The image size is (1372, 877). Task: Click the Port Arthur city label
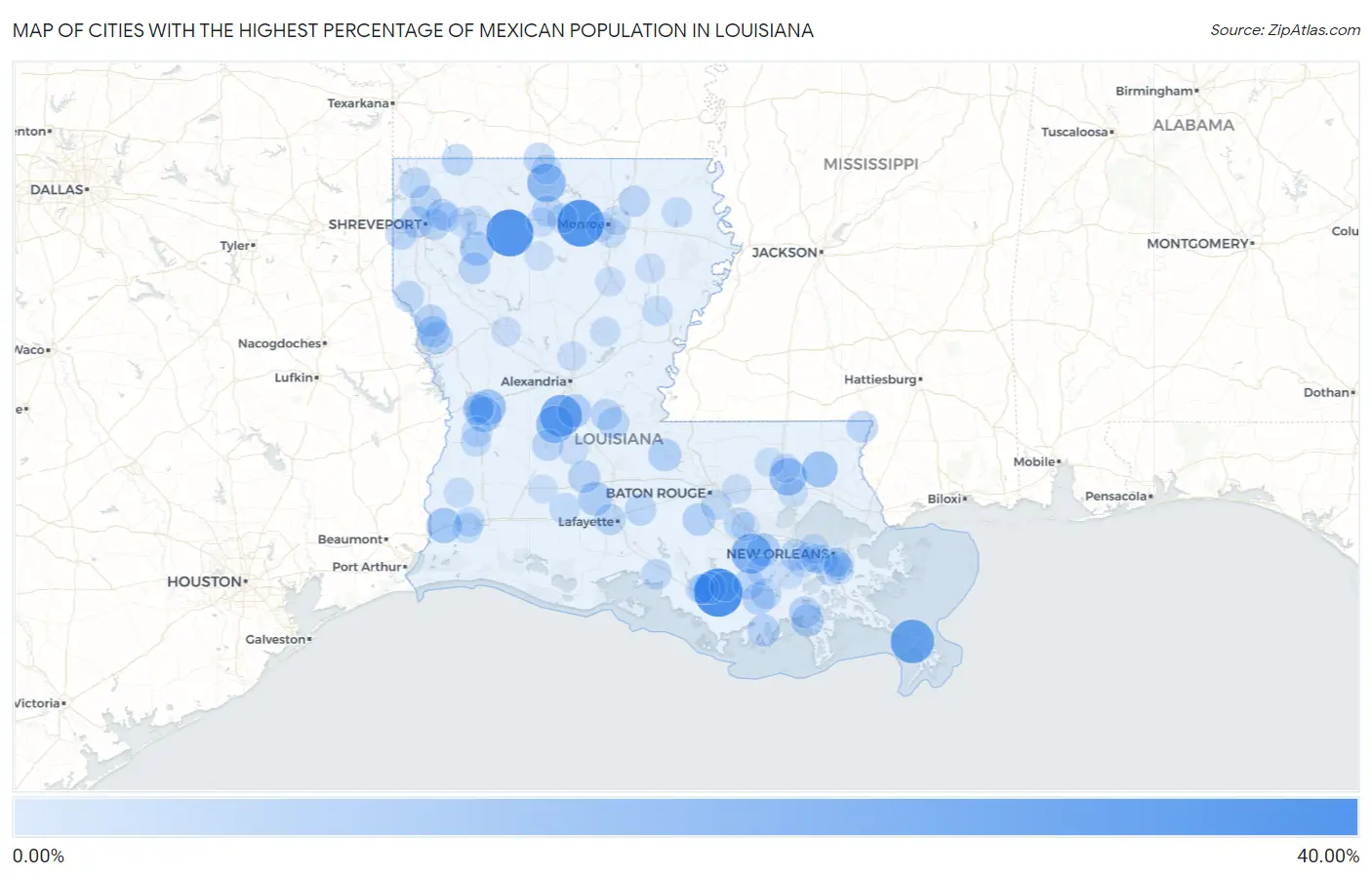(x=367, y=567)
